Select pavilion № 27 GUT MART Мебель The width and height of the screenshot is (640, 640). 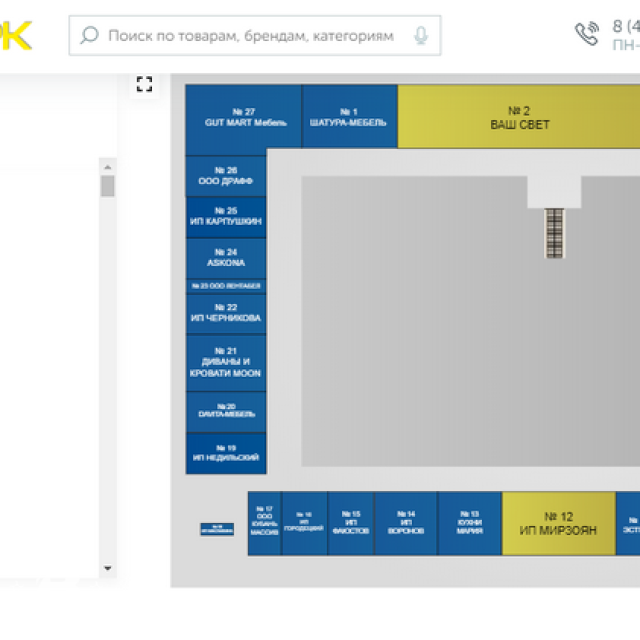(x=244, y=119)
